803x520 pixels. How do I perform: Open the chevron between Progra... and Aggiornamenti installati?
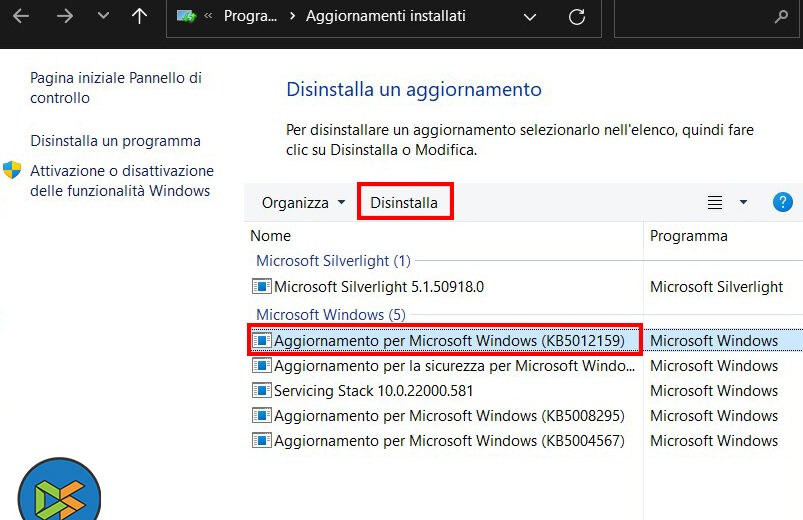pos(292,16)
